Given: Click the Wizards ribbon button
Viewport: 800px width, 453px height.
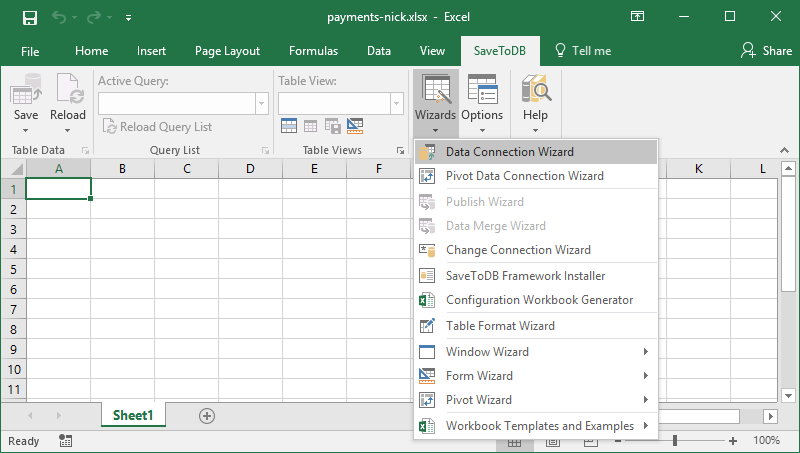Looking at the screenshot, I should [435, 104].
